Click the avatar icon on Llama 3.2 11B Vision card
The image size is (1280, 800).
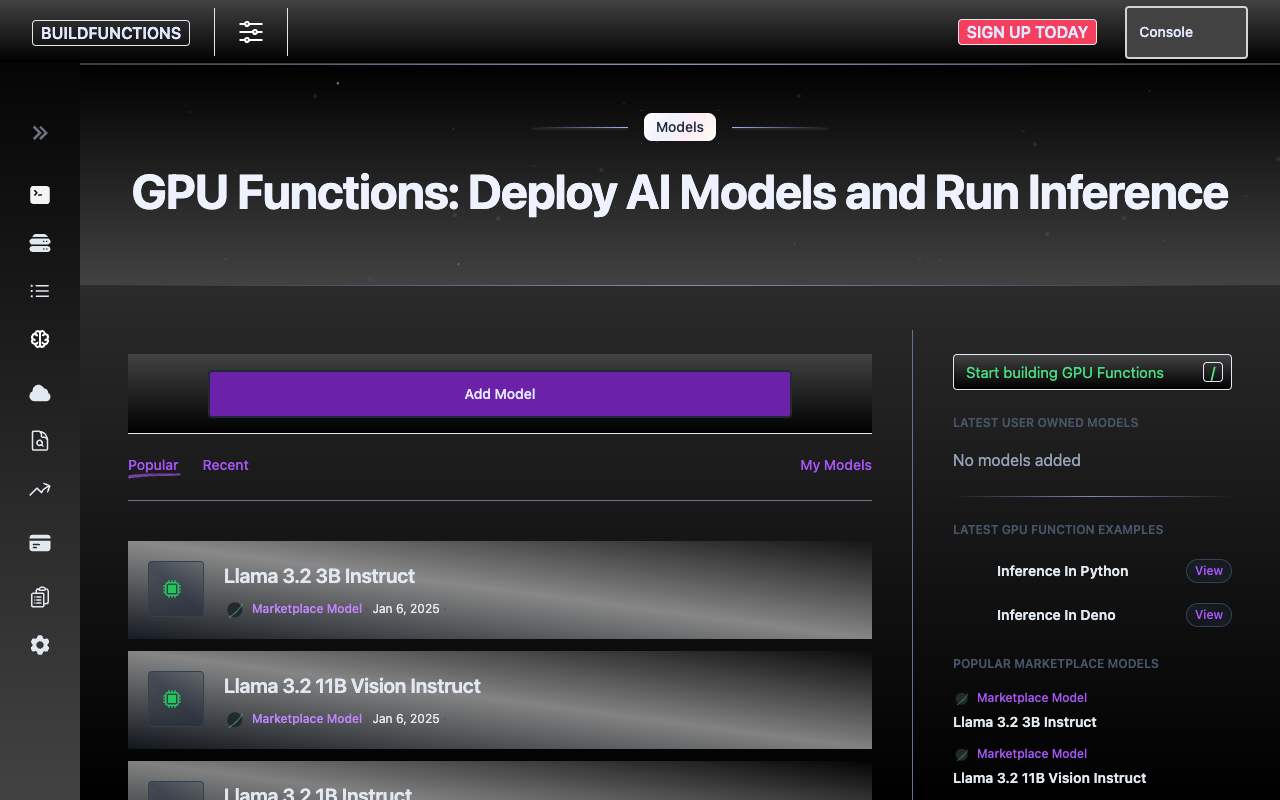pos(234,719)
